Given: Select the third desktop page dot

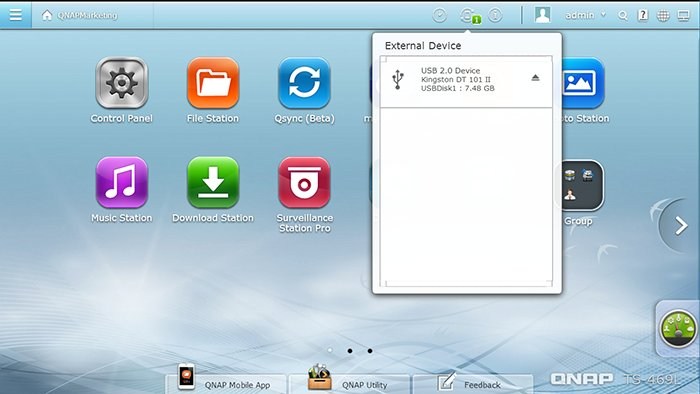Looking at the screenshot, I should 370,351.
